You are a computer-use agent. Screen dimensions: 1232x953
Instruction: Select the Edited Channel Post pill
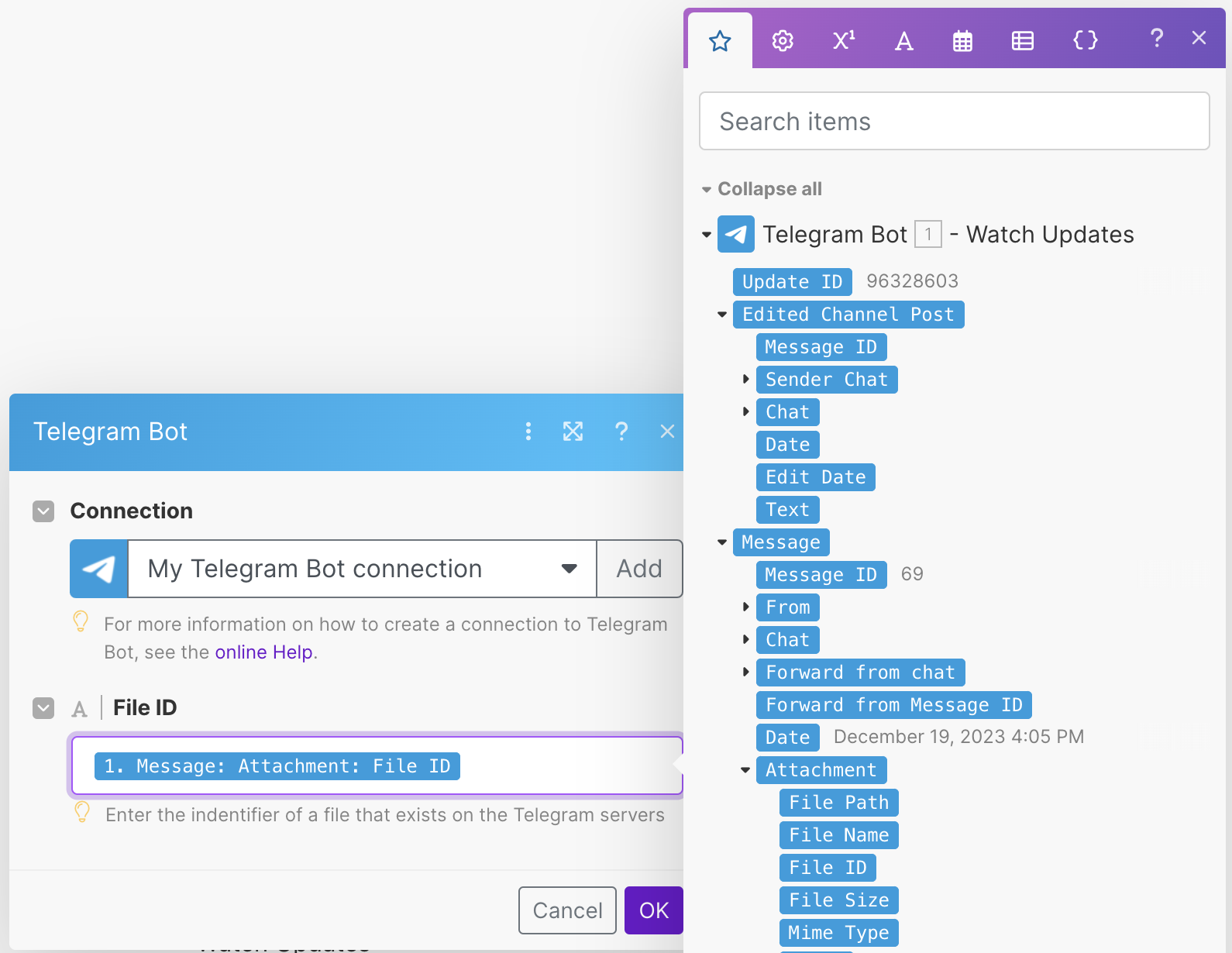[848, 315]
